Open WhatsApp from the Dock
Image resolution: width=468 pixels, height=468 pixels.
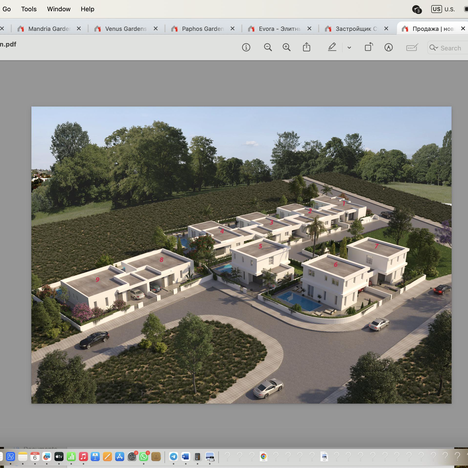coord(144,457)
